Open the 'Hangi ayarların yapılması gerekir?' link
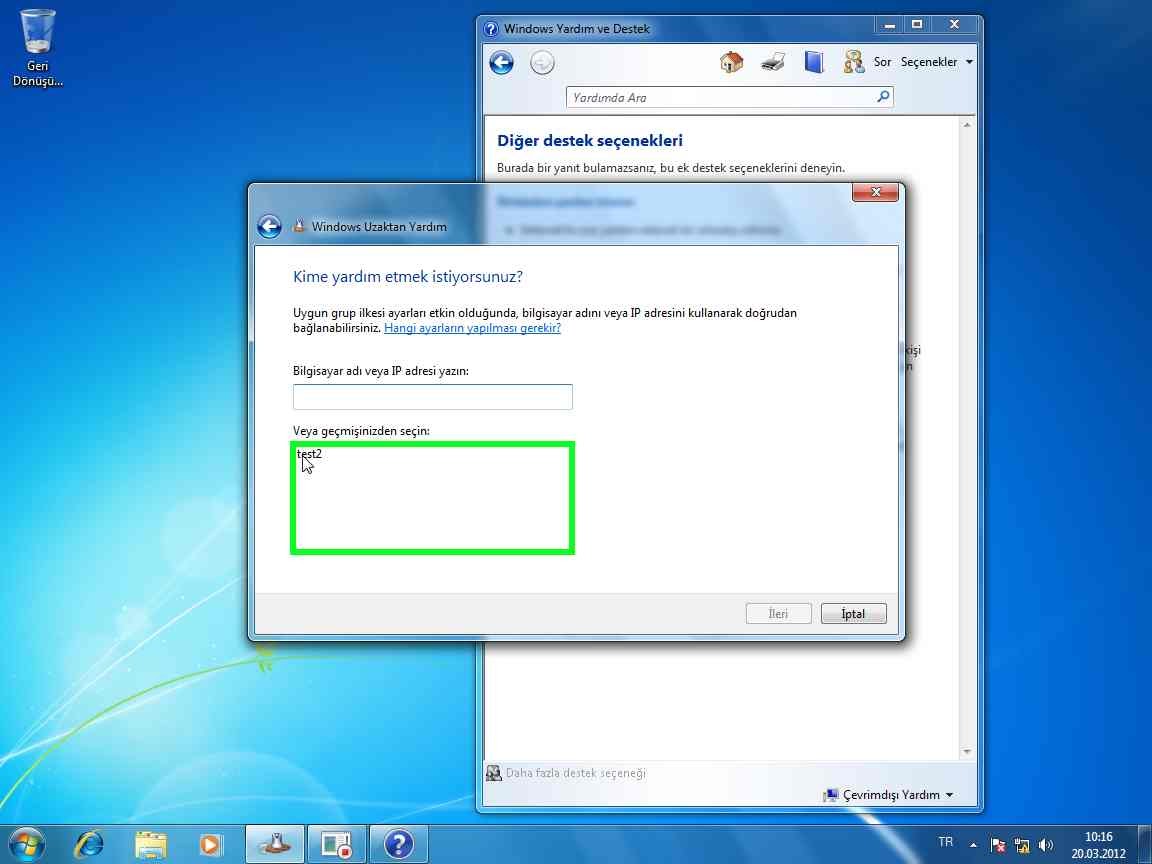 coord(472,328)
